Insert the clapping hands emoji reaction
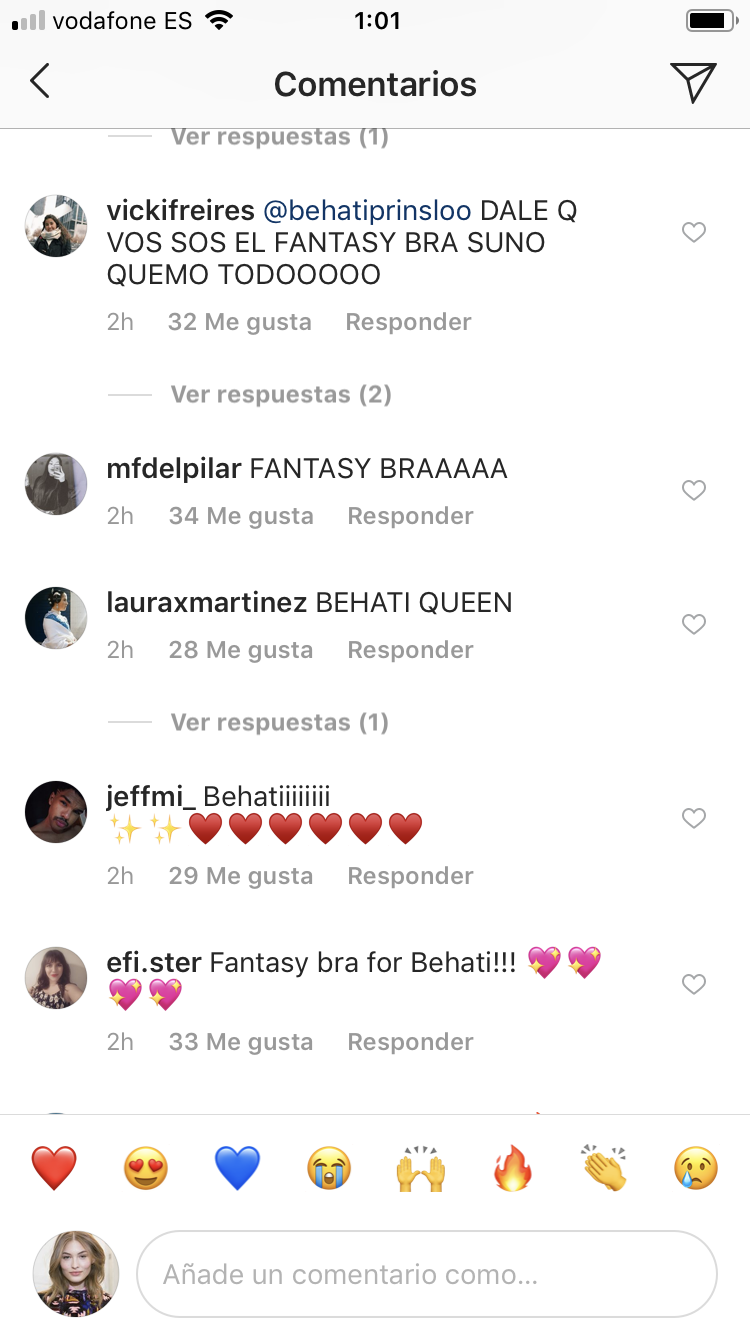Image resolution: width=750 pixels, height=1334 pixels. pyautogui.click(x=604, y=1168)
